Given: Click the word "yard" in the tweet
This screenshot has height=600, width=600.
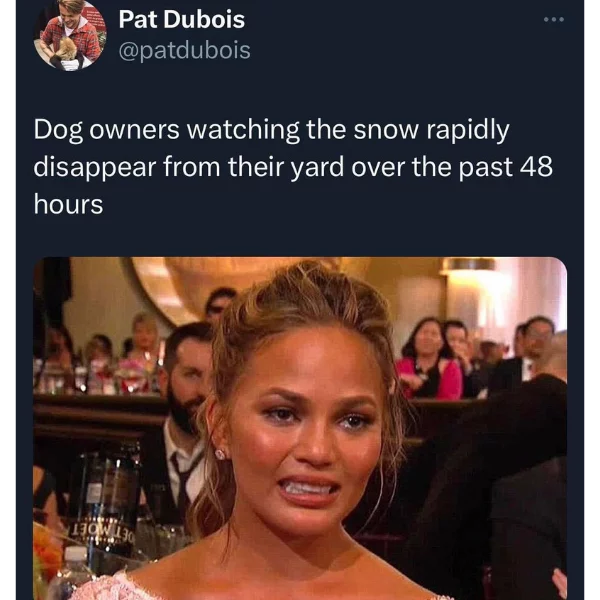Looking at the screenshot, I should point(317,168).
